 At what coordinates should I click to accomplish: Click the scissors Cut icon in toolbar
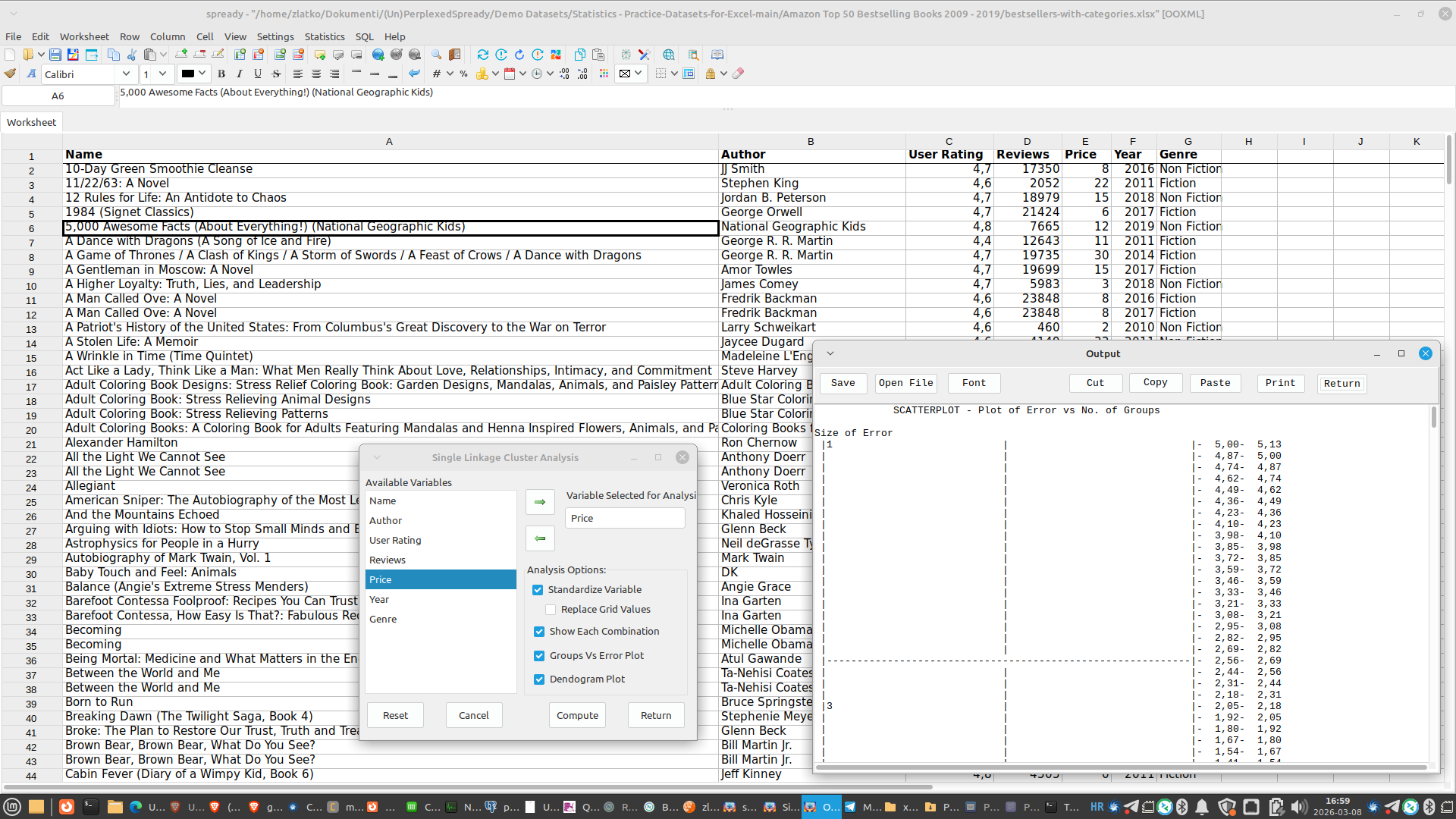pyautogui.click(x=132, y=55)
